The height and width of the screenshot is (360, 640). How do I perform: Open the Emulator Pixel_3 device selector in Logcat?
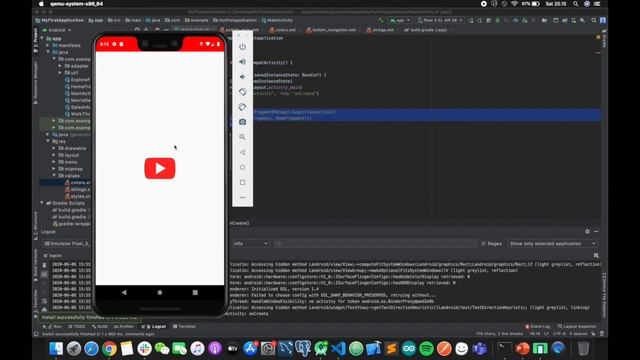pos(67,243)
